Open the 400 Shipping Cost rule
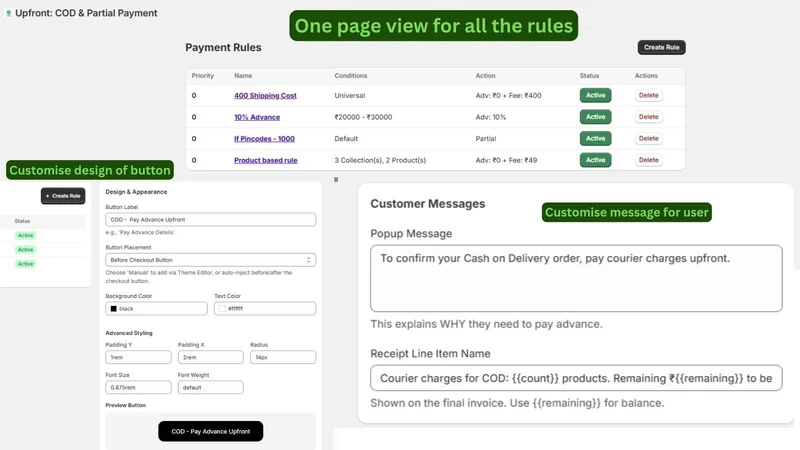800x450 pixels. pyautogui.click(x=265, y=95)
